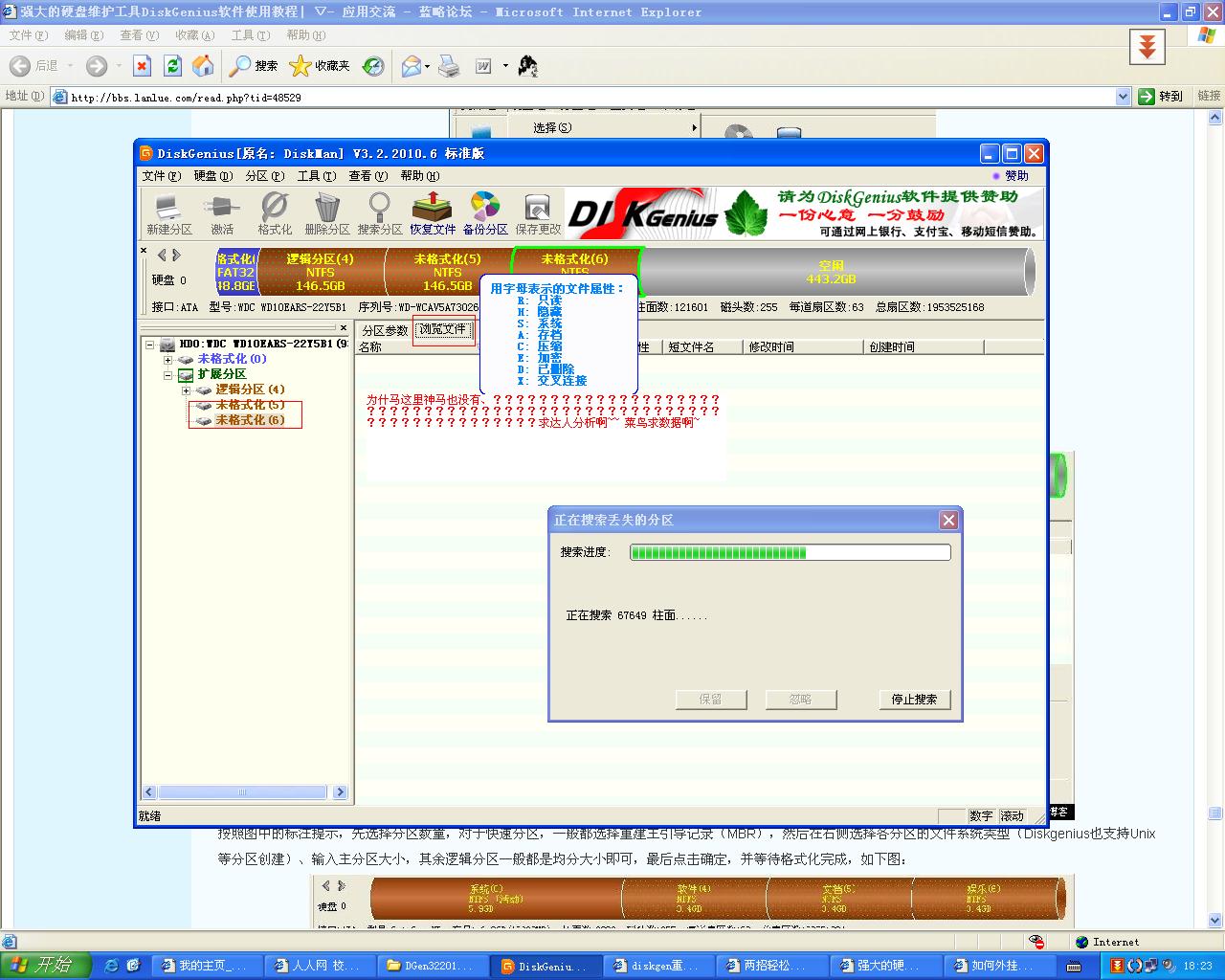Viewport: 1225px width, 980px height.
Task: Click the 新建分区 tool in DiskGenius
Action: pos(169,213)
